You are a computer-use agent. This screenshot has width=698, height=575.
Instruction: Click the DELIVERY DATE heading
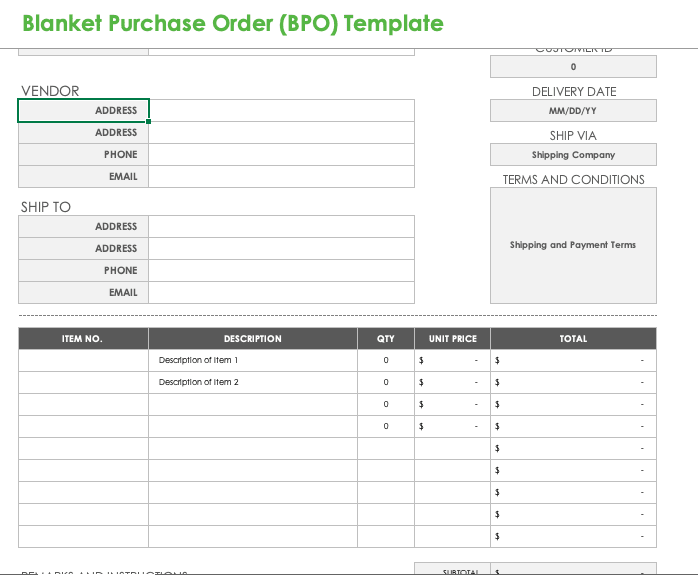(574, 92)
